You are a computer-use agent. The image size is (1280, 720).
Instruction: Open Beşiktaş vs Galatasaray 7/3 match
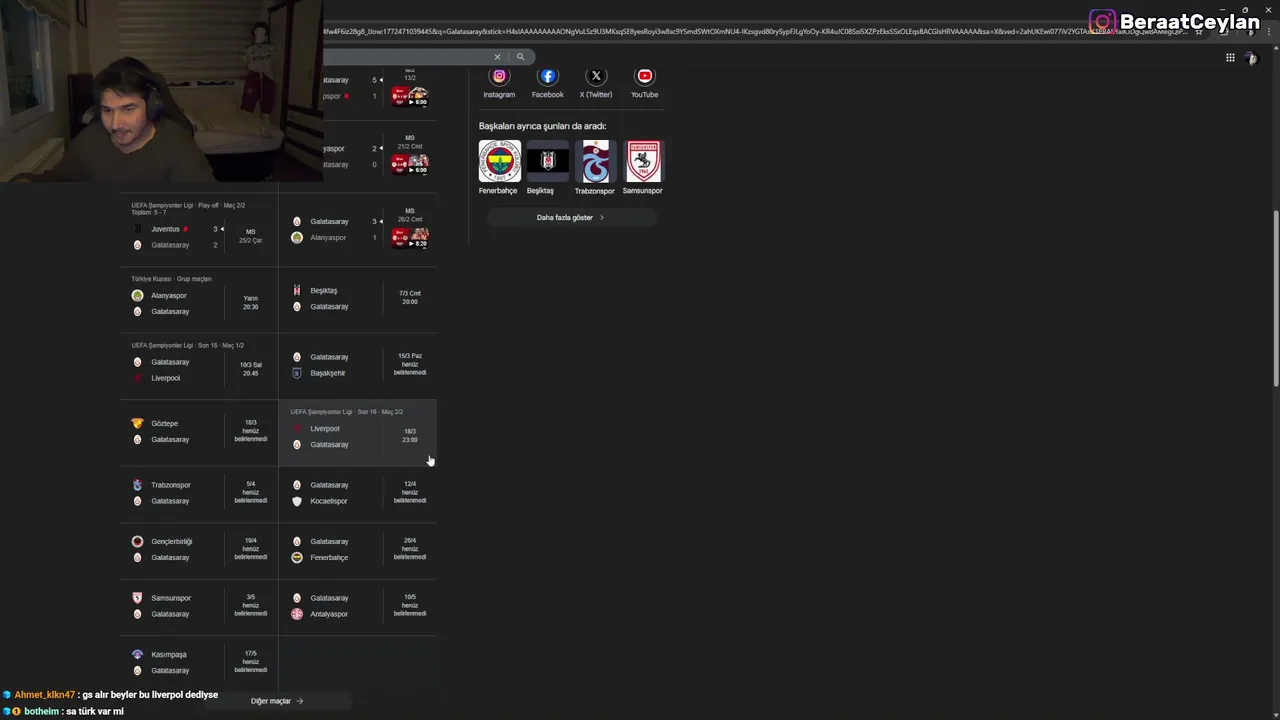click(358, 298)
